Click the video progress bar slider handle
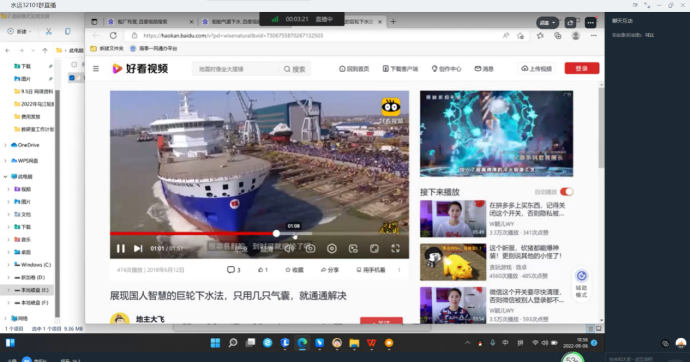Viewport: 690px width, 362px height. point(276,234)
